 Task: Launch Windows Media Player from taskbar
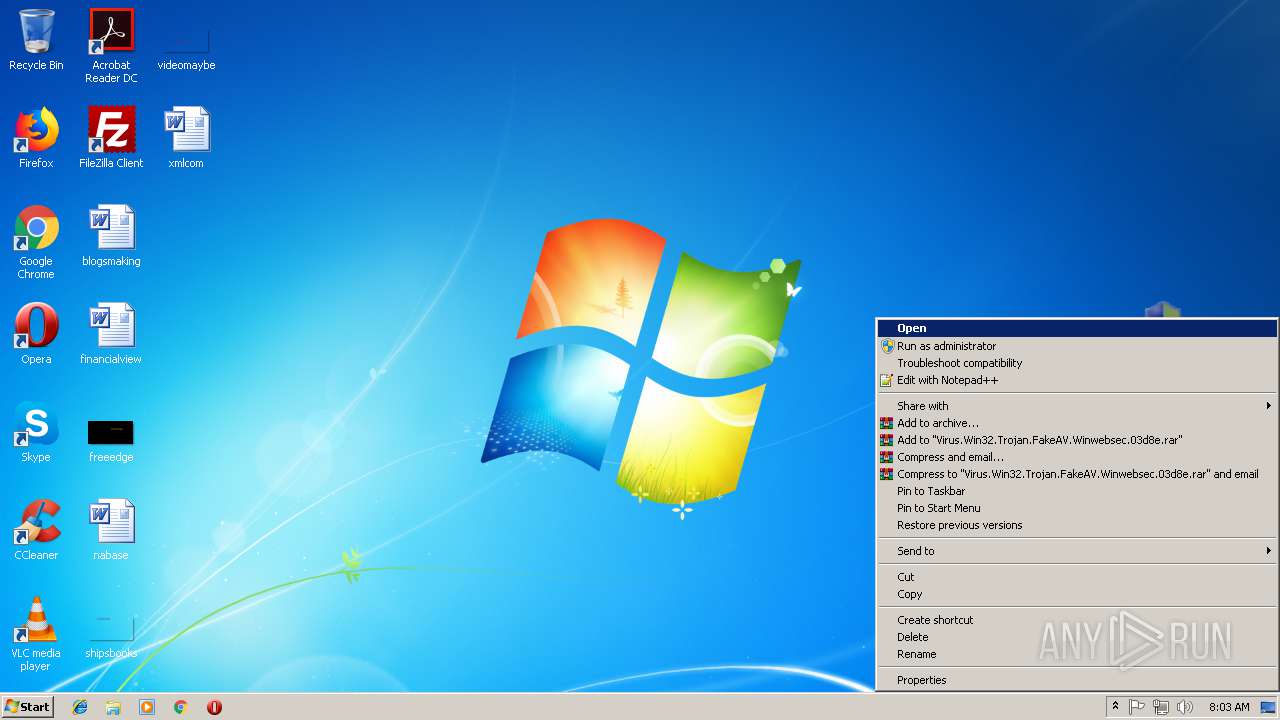click(147, 707)
